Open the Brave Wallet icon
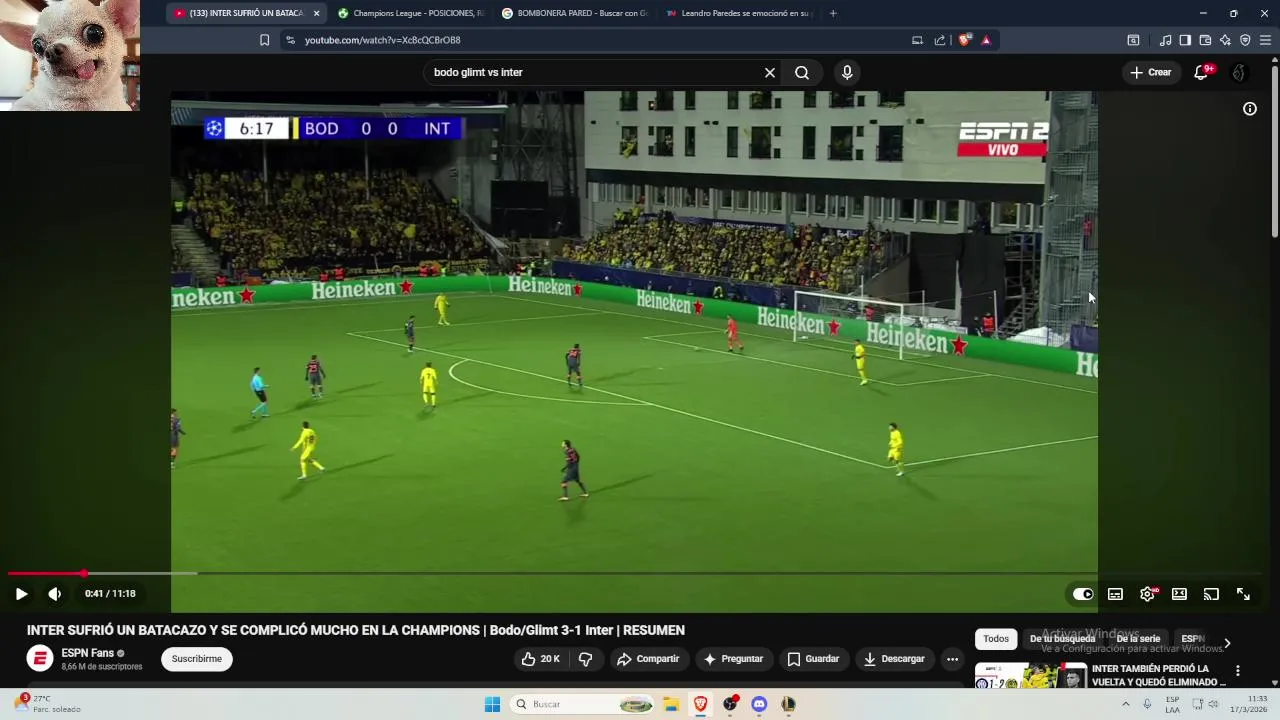 1205,40
